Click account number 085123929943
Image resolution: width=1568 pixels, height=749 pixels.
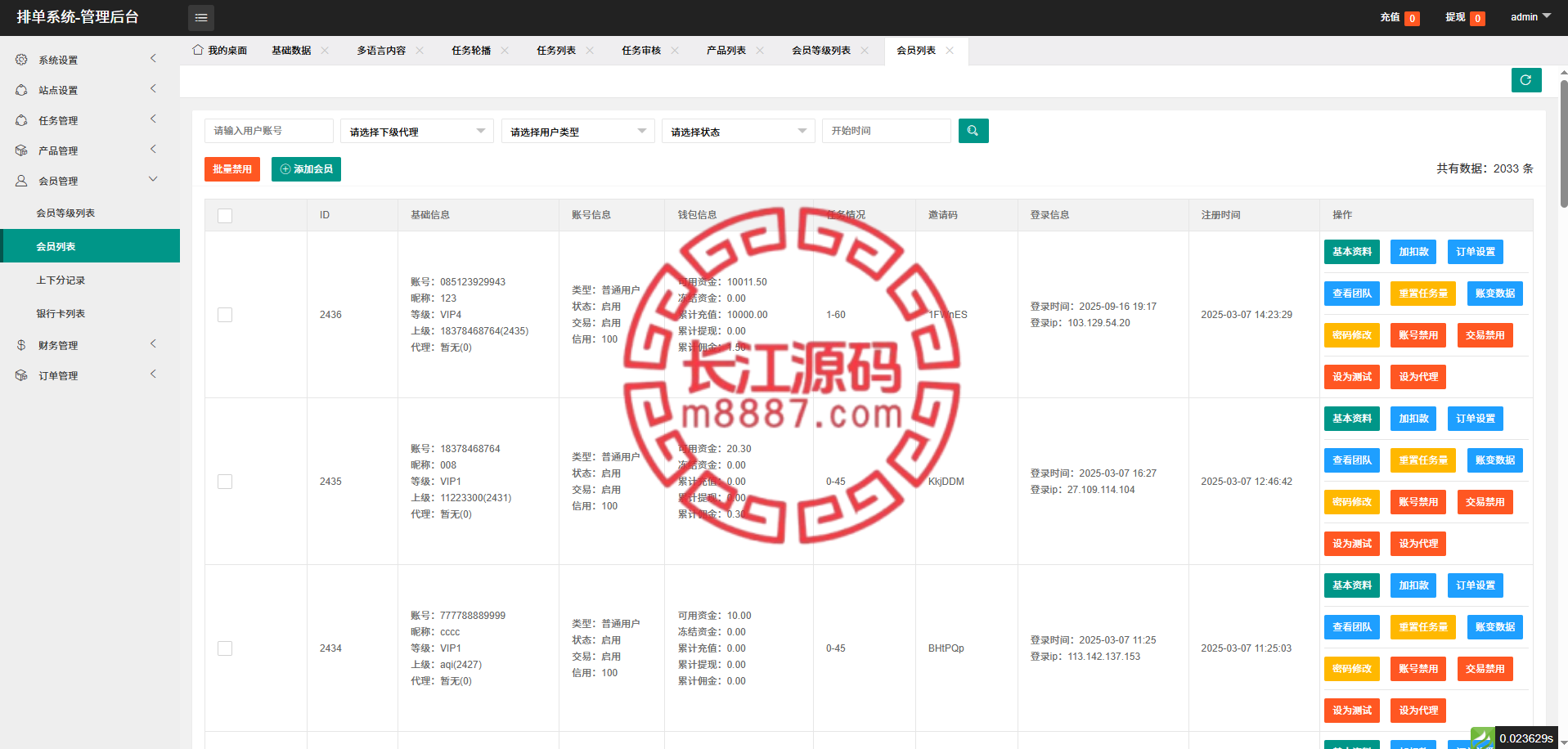(473, 282)
